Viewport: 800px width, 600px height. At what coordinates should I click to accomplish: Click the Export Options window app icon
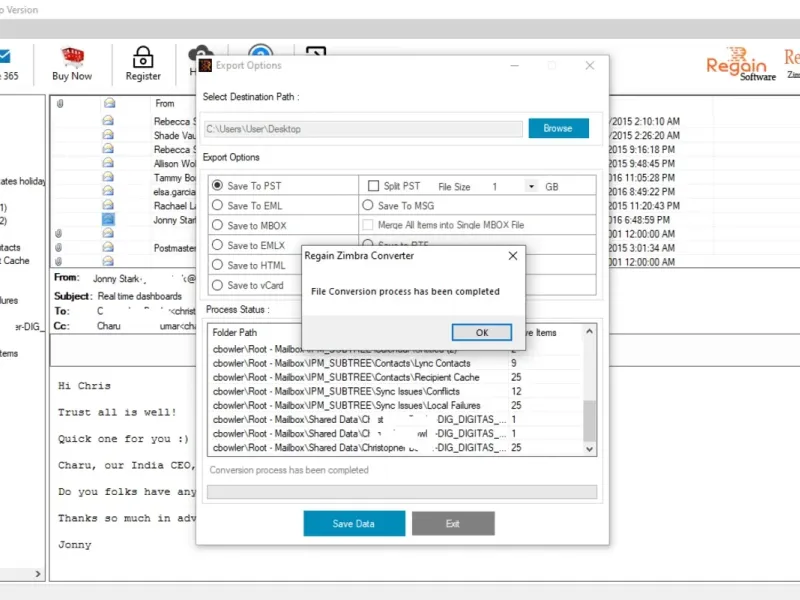point(205,65)
